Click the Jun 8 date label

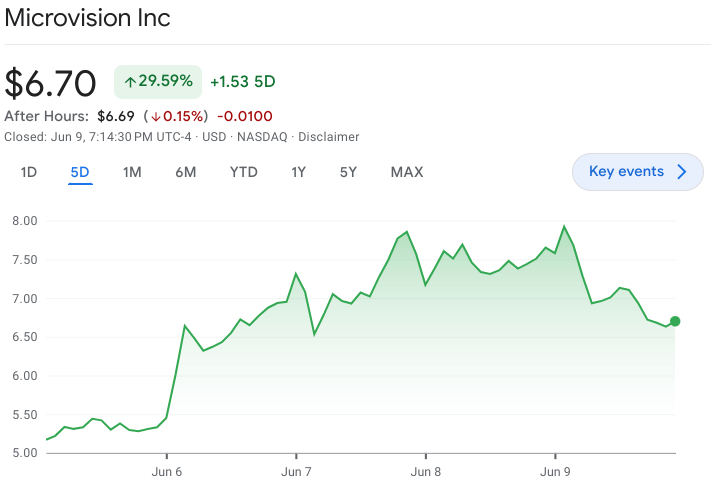coord(425,471)
